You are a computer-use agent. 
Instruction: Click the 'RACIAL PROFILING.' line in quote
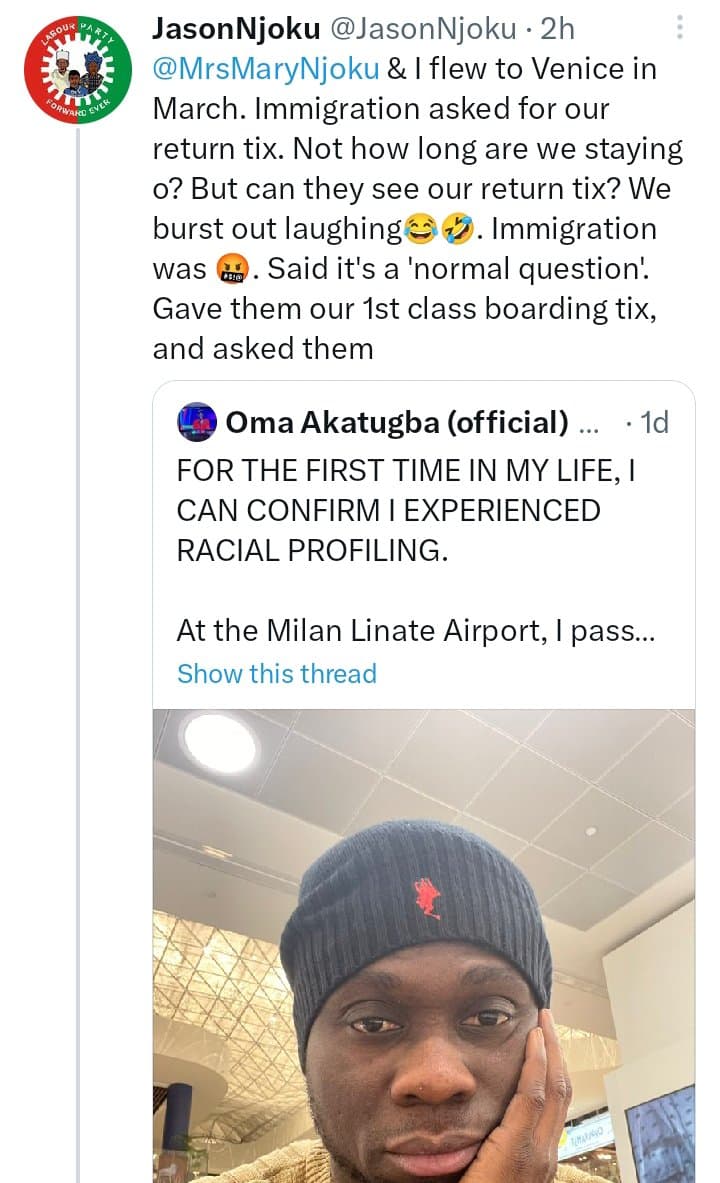pos(312,550)
